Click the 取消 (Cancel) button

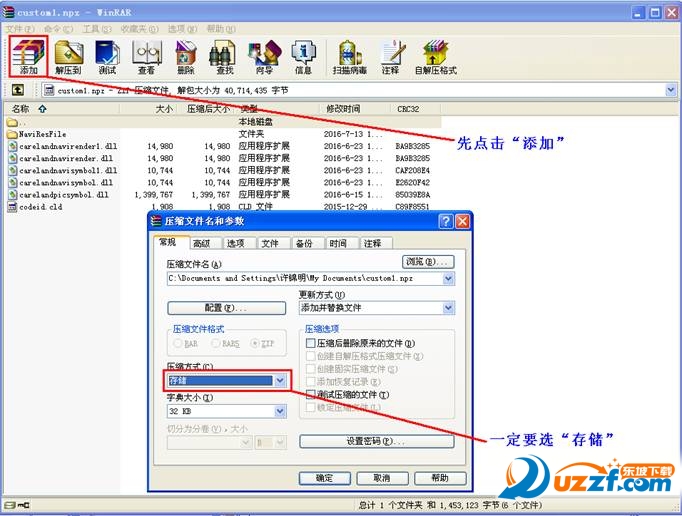point(382,478)
